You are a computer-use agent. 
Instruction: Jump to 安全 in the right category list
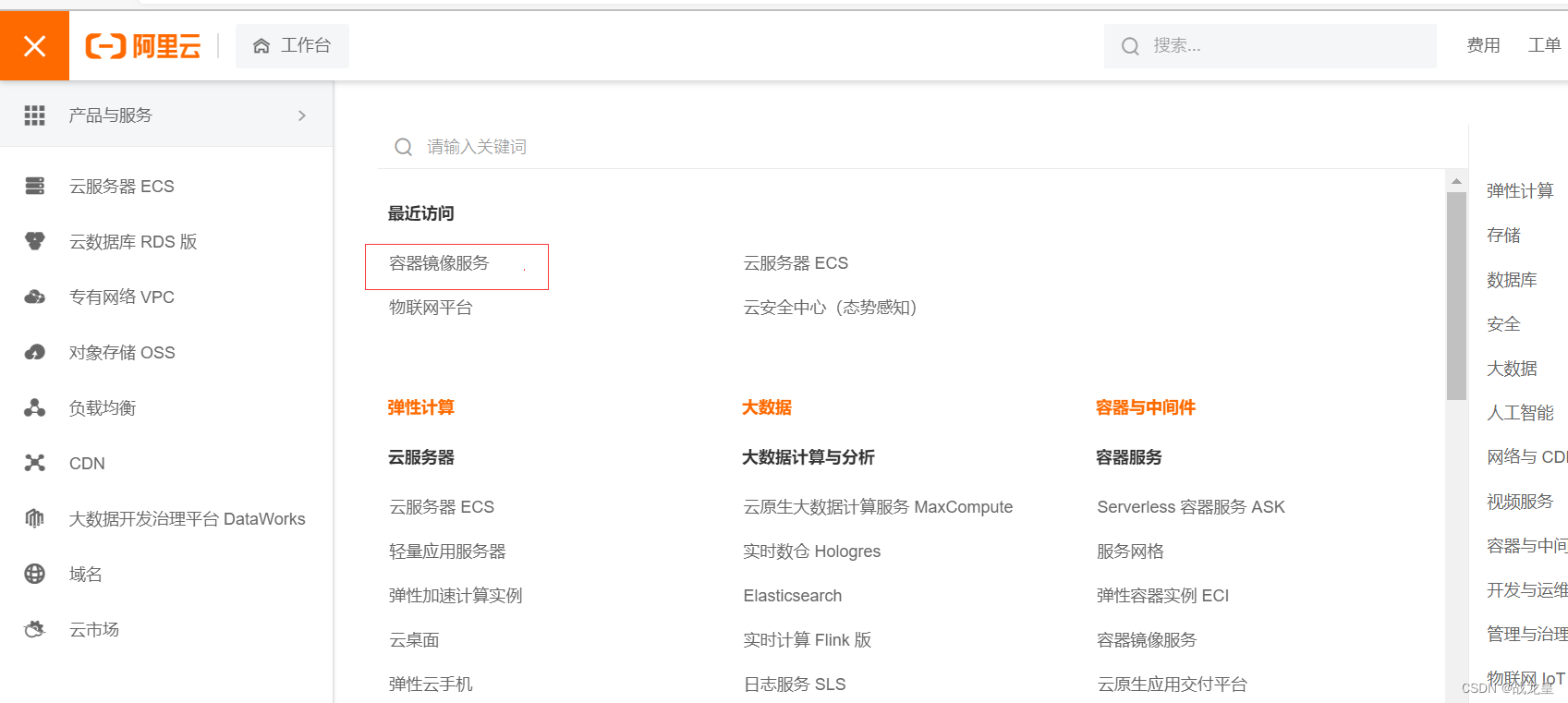[x=1503, y=324]
